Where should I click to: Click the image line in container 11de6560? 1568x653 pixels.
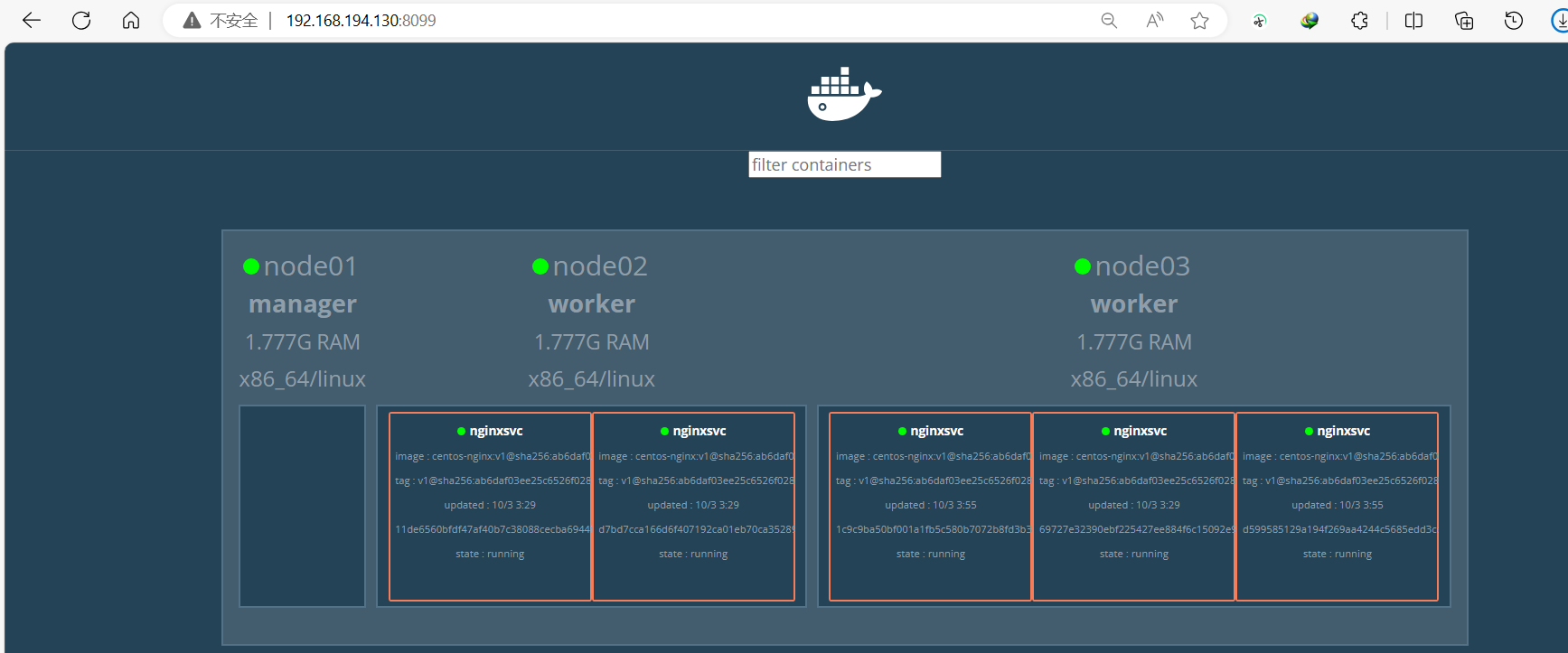493,456
